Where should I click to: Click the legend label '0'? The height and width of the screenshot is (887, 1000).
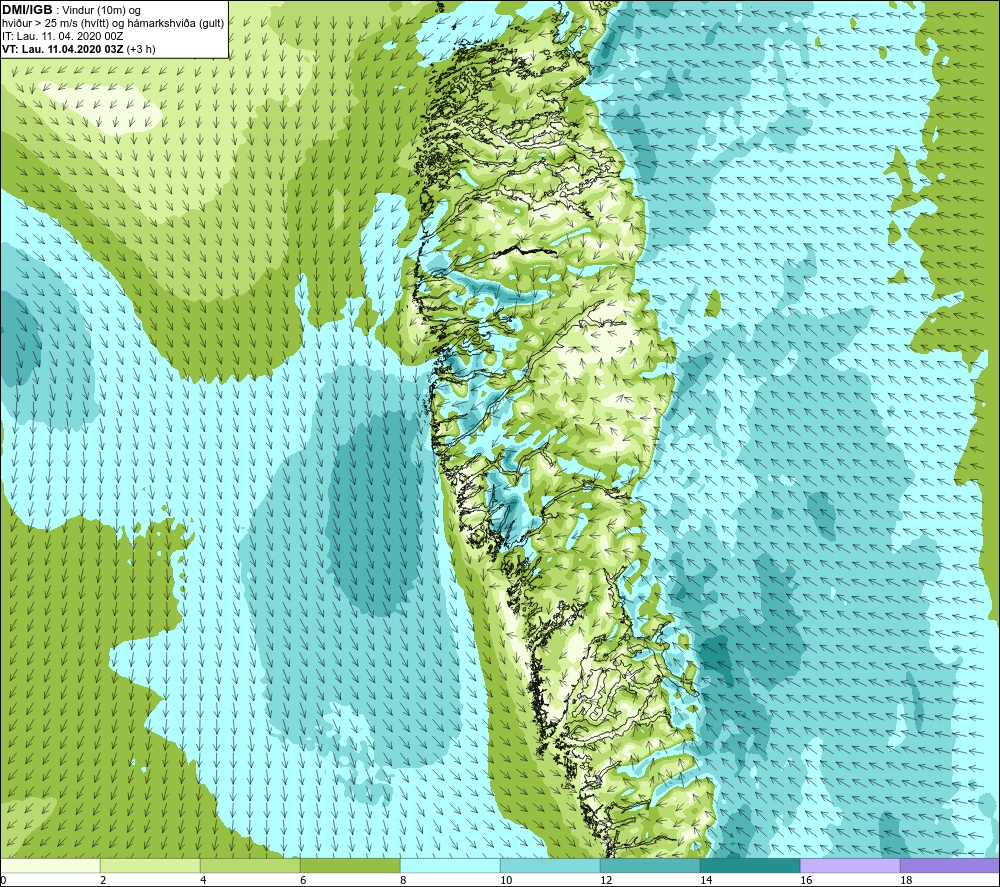(x=3, y=880)
